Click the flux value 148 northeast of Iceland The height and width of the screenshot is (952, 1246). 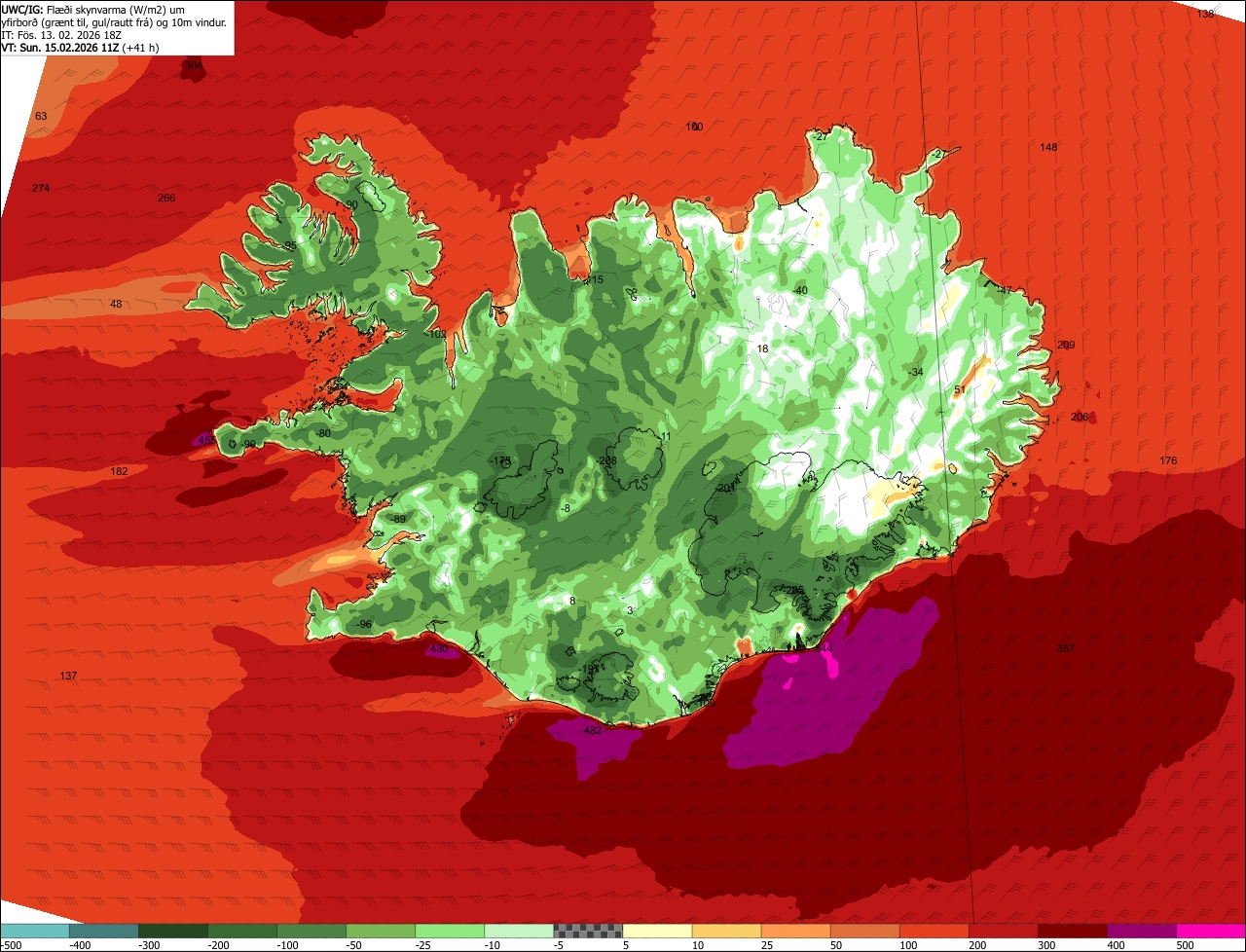1048,147
